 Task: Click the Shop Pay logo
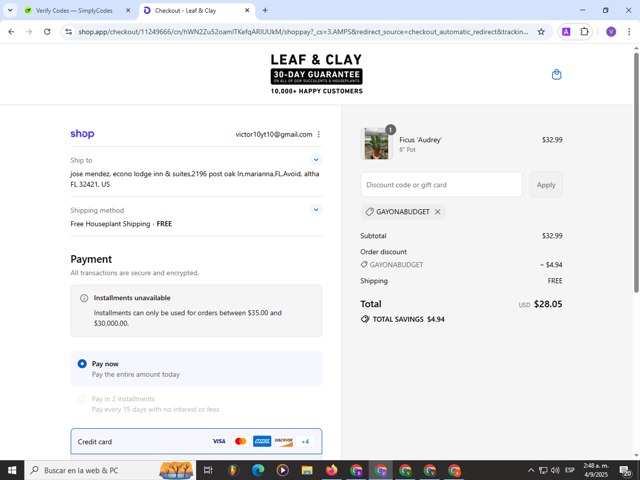point(82,134)
